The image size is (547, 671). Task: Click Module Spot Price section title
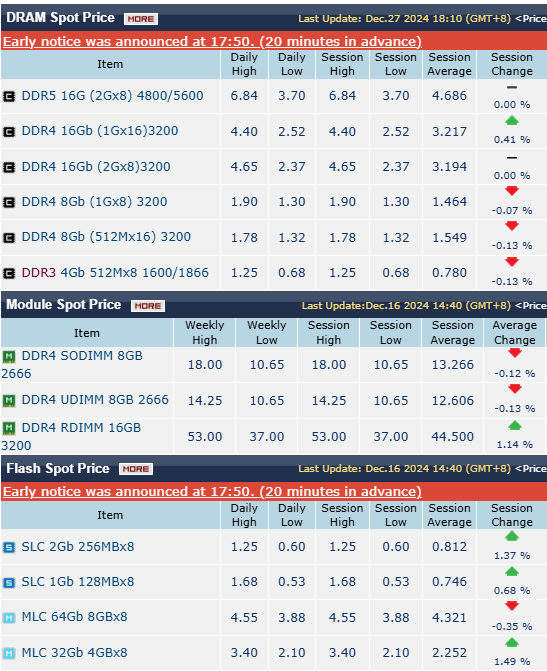(x=64, y=305)
